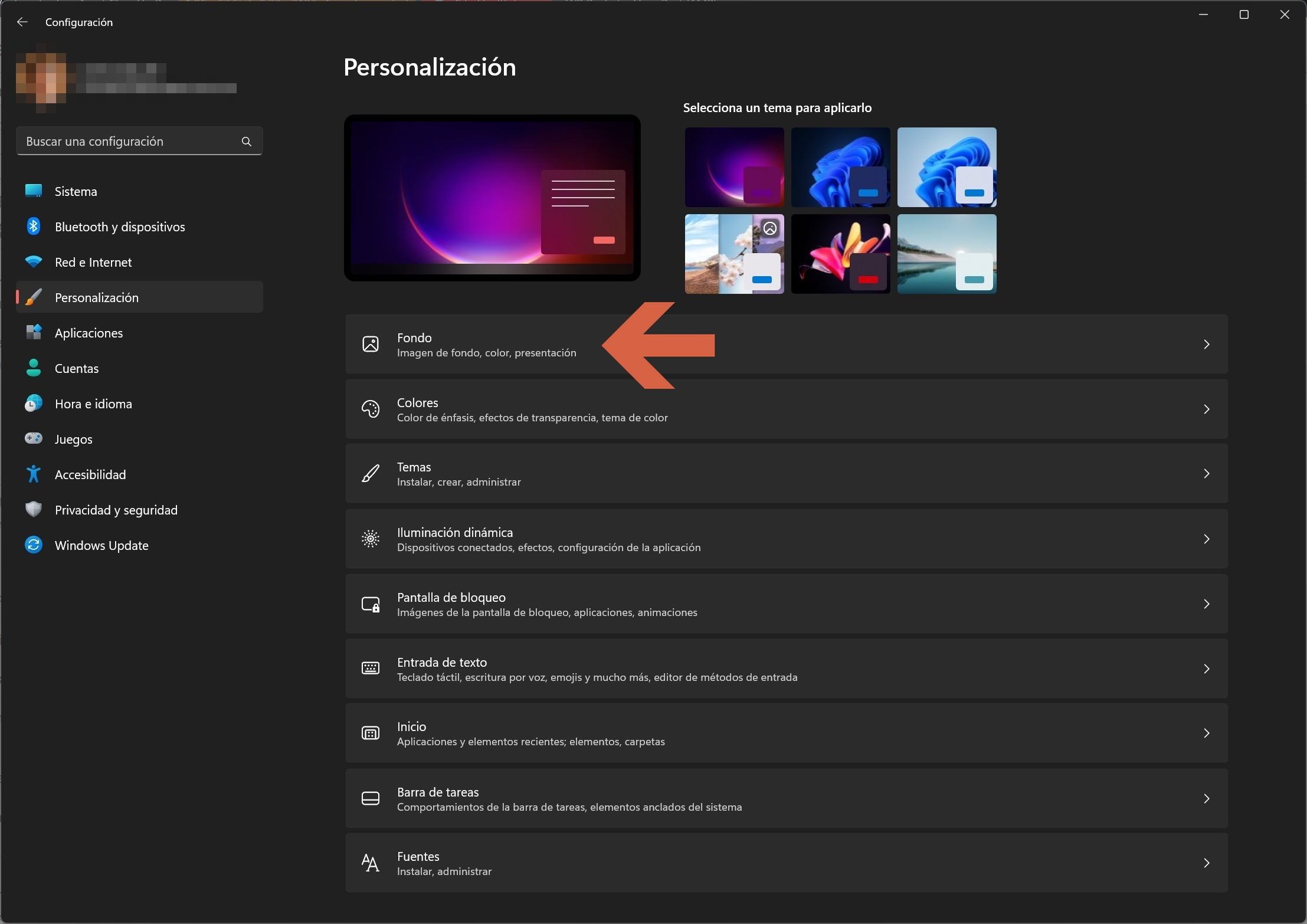Screen dimensions: 1307x924
Task: Open Bluetooth y dispositivos section
Action: [x=139, y=227]
